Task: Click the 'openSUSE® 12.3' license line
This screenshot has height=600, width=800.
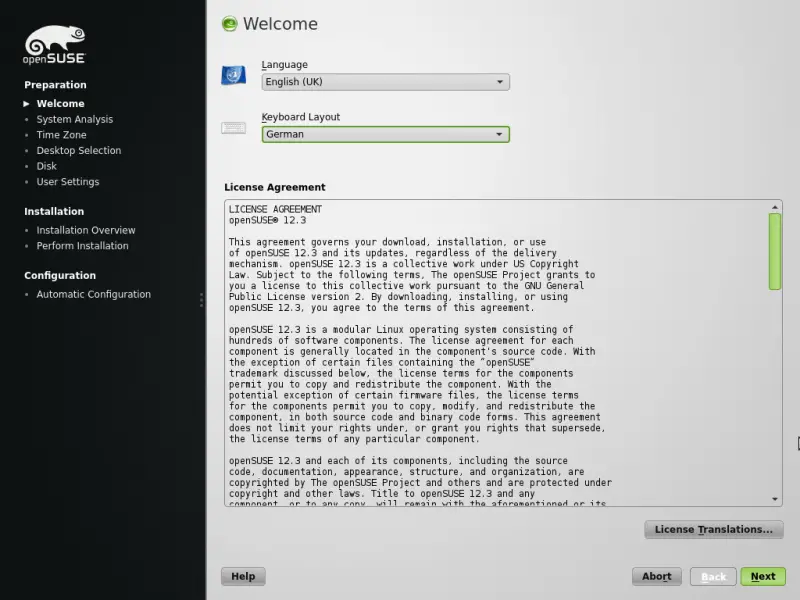Action: (267, 220)
